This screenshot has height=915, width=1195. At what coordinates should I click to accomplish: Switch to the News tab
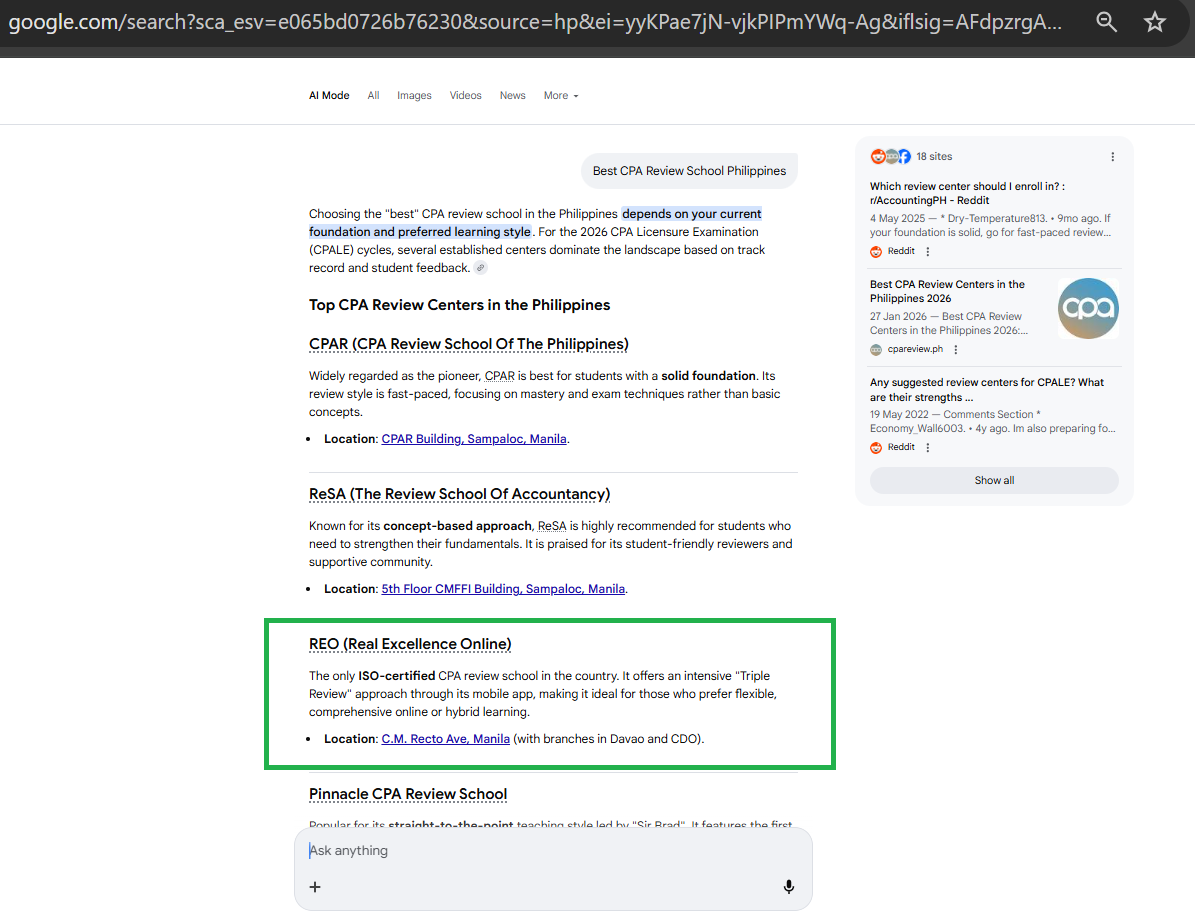tap(513, 96)
